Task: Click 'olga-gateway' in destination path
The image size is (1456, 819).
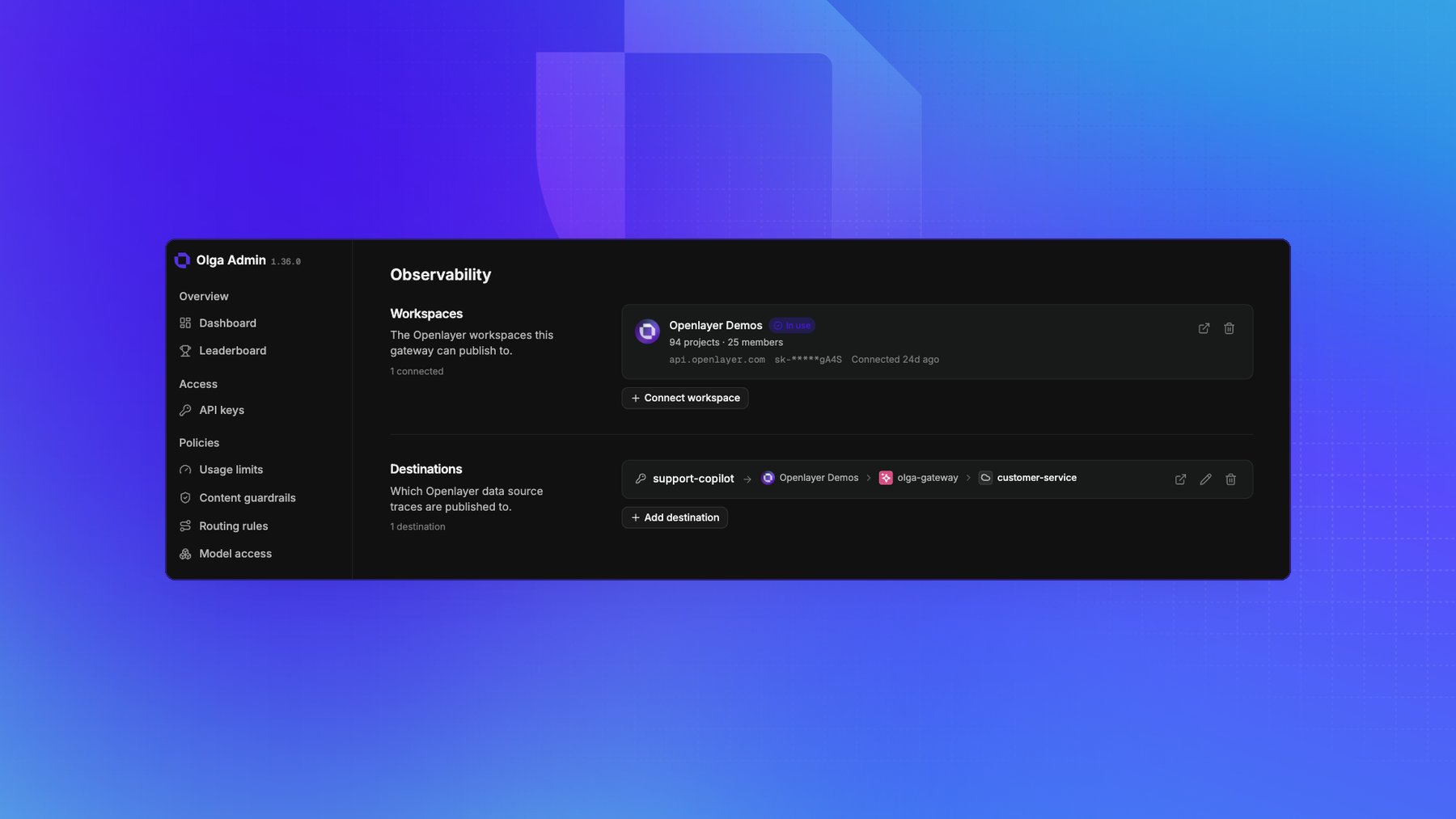Action: (x=928, y=478)
